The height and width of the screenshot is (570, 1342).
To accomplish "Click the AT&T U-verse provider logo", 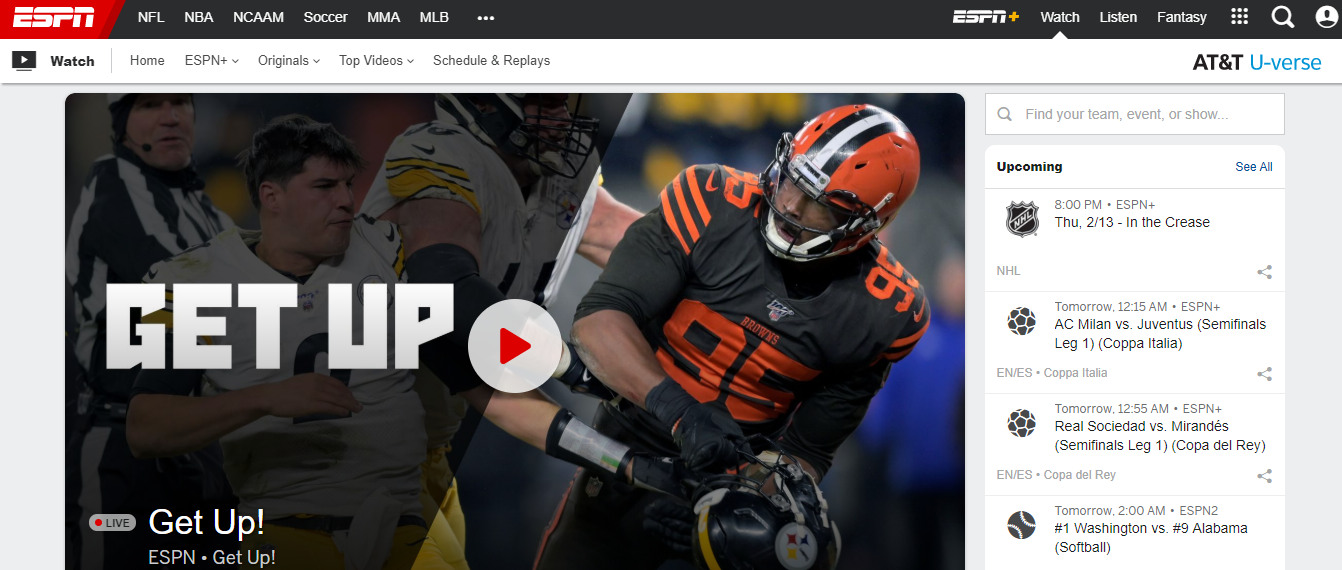I will click(1257, 62).
